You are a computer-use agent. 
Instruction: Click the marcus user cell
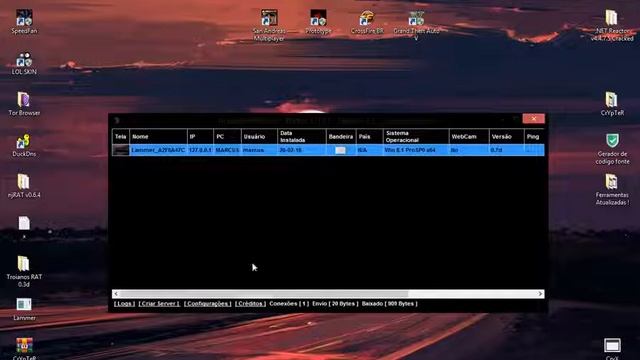pos(259,150)
